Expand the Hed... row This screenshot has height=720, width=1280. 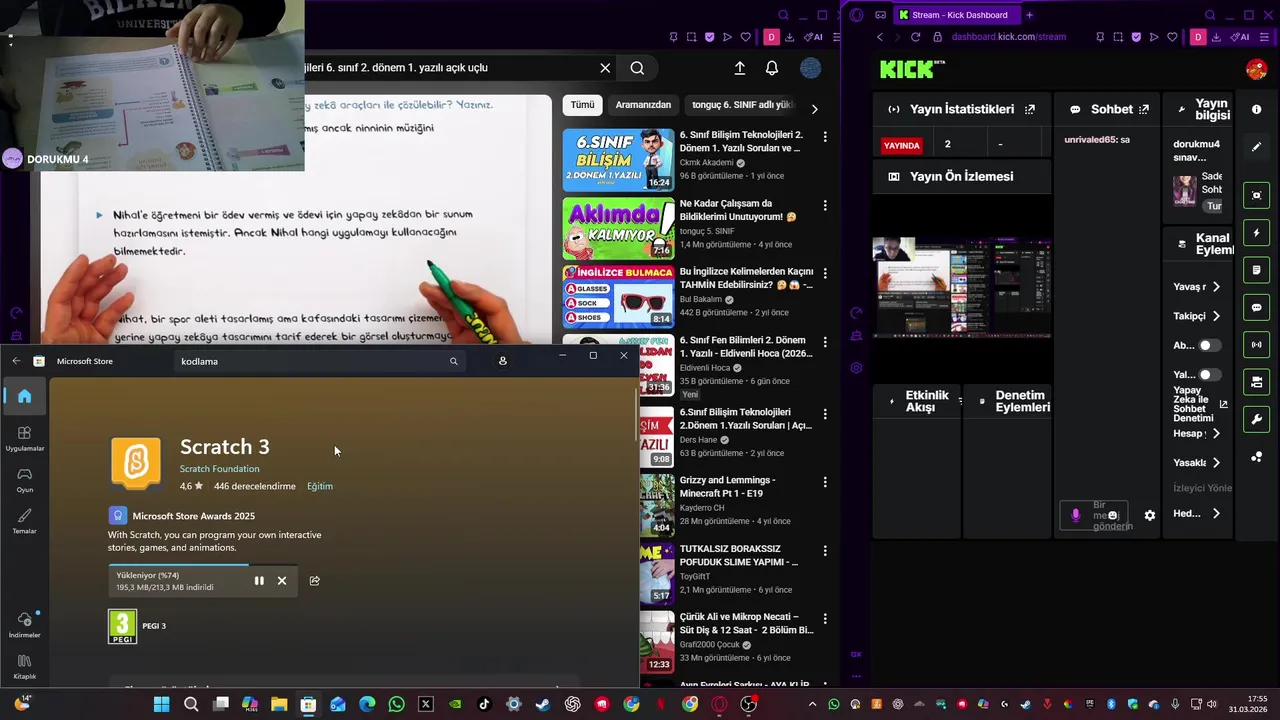click(x=1197, y=513)
